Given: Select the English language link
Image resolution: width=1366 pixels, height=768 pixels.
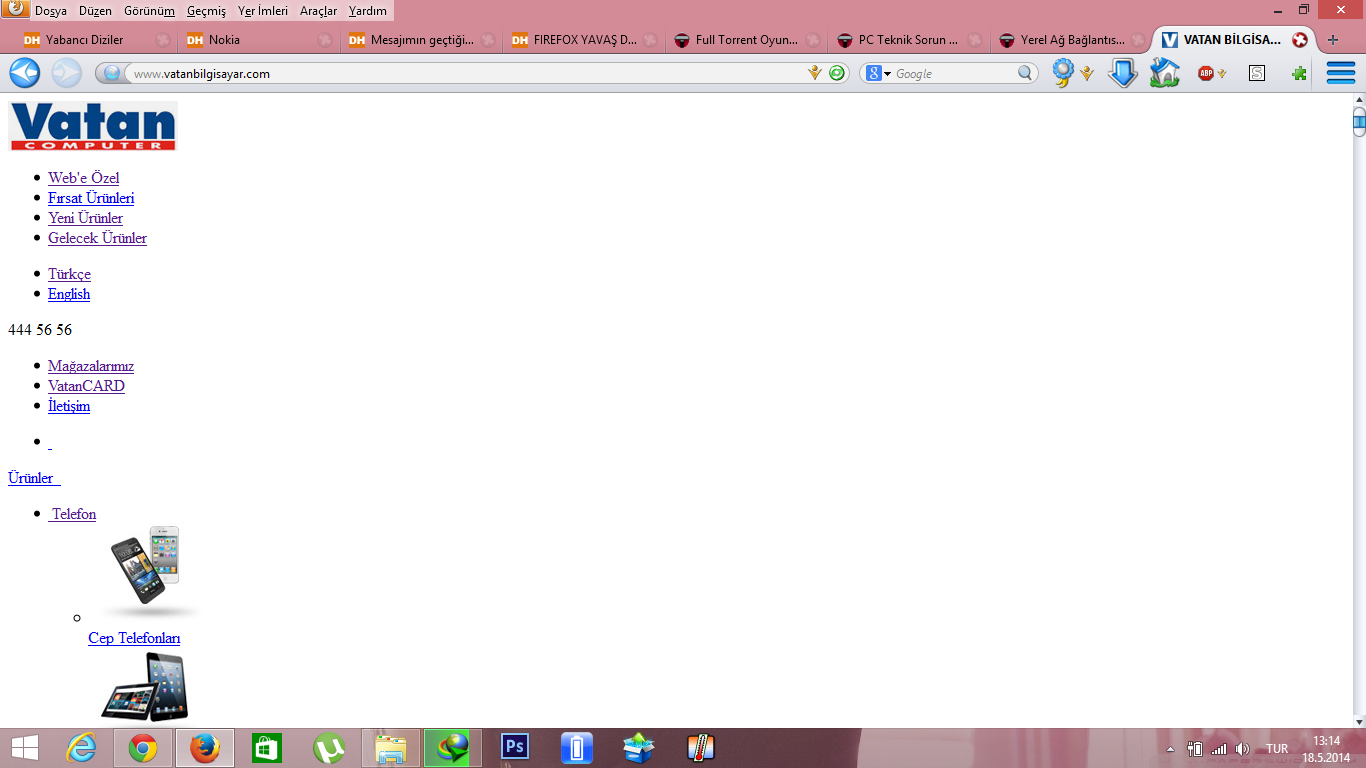Looking at the screenshot, I should 69,294.
